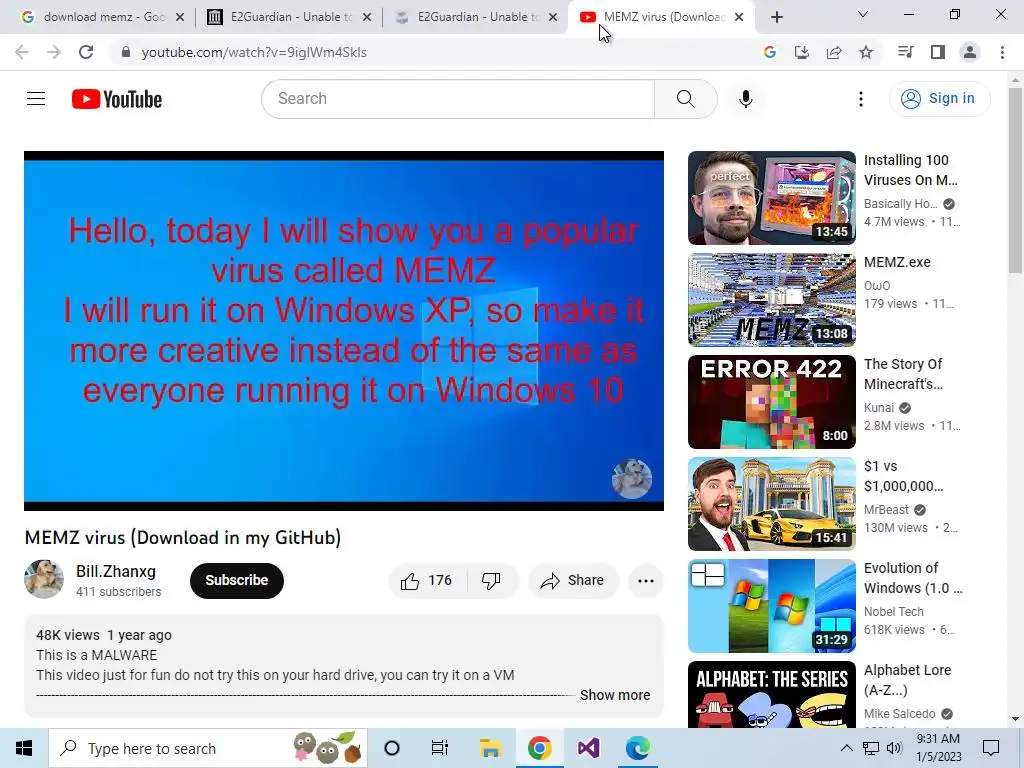Image resolution: width=1024 pixels, height=768 pixels.
Task: Open File Explorer from taskbar
Action: (x=490, y=748)
